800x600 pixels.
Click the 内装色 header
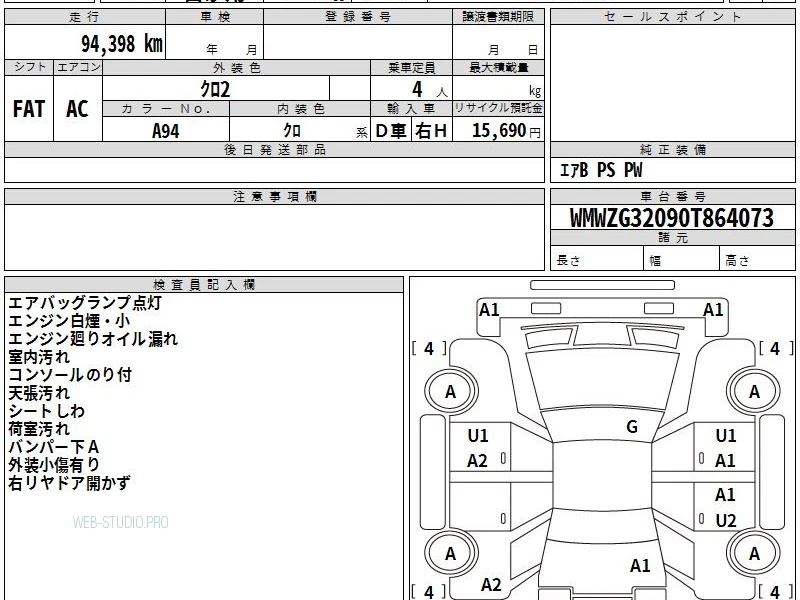pos(300,109)
